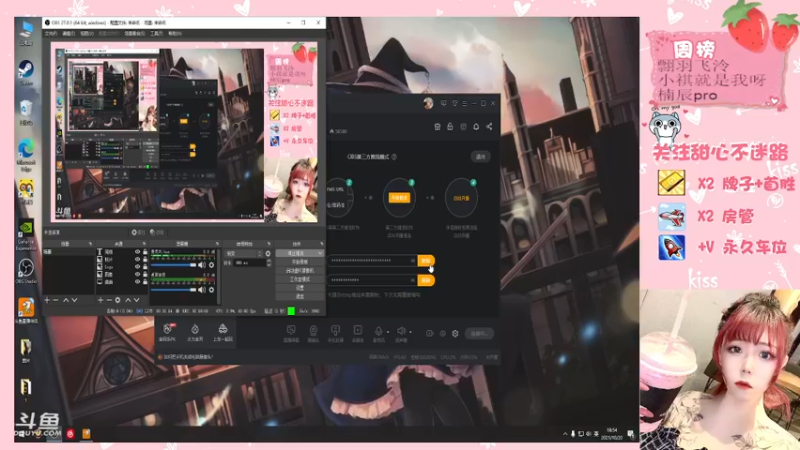Click help icon beside OBS第三方推流模式
The height and width of the screenshot is (450, 800).
(394, 157)
